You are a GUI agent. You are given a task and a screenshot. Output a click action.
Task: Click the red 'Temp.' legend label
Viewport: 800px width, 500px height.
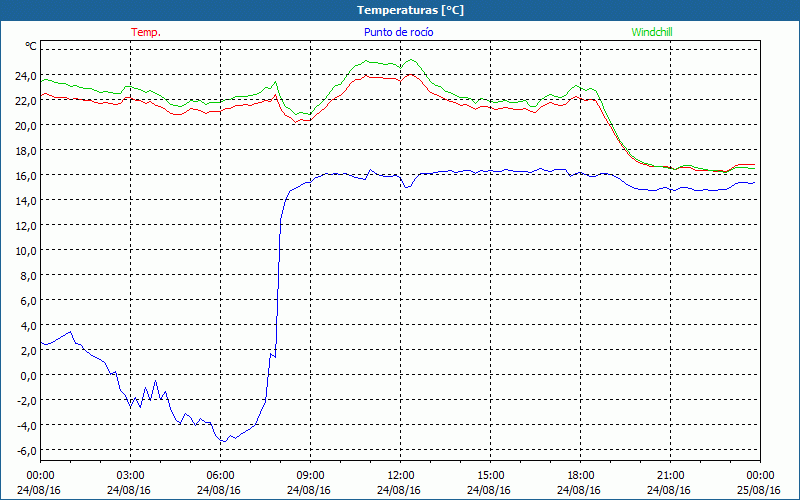[146, 32]
